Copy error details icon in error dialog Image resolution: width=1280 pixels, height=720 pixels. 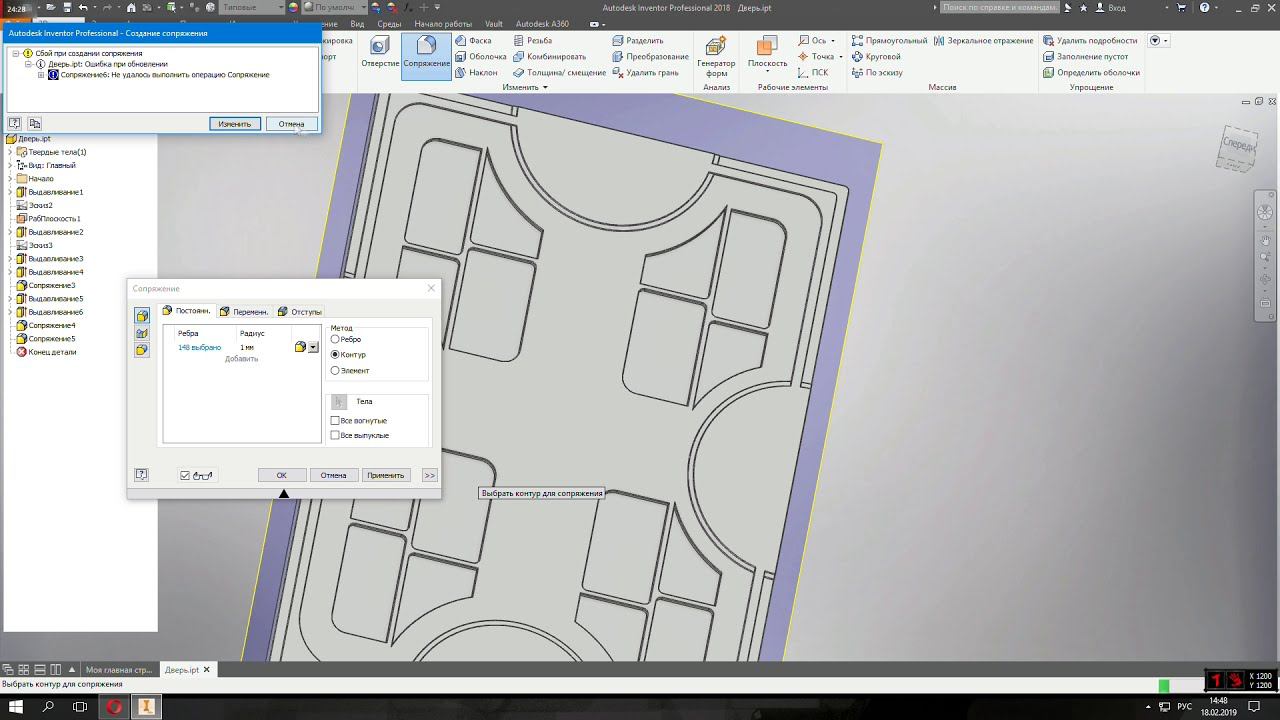(35, 124)
